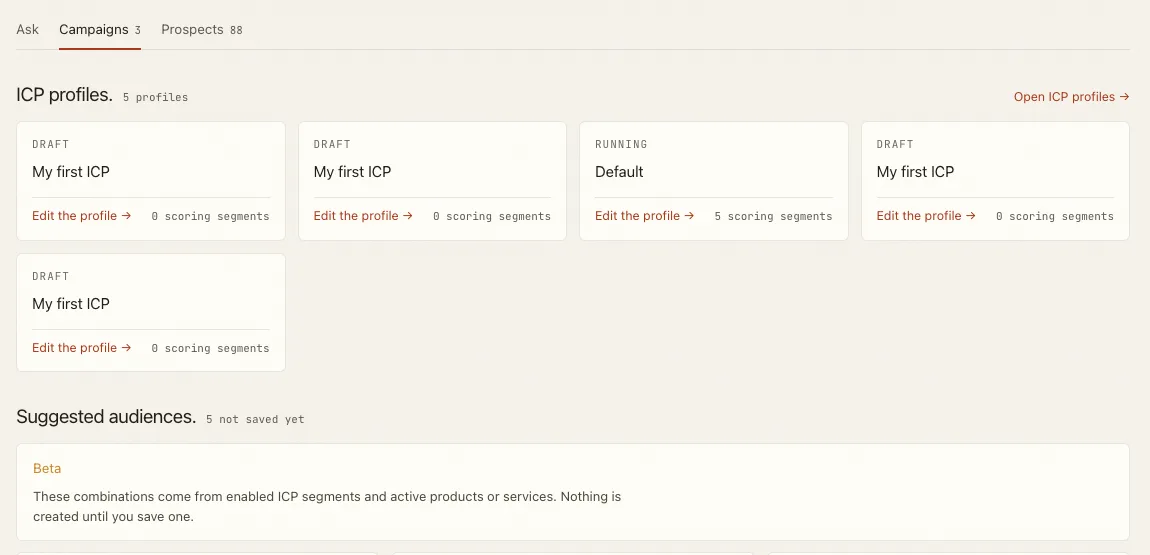Click the RUNNING status label

pyautogui.click(x=621, y=144)
